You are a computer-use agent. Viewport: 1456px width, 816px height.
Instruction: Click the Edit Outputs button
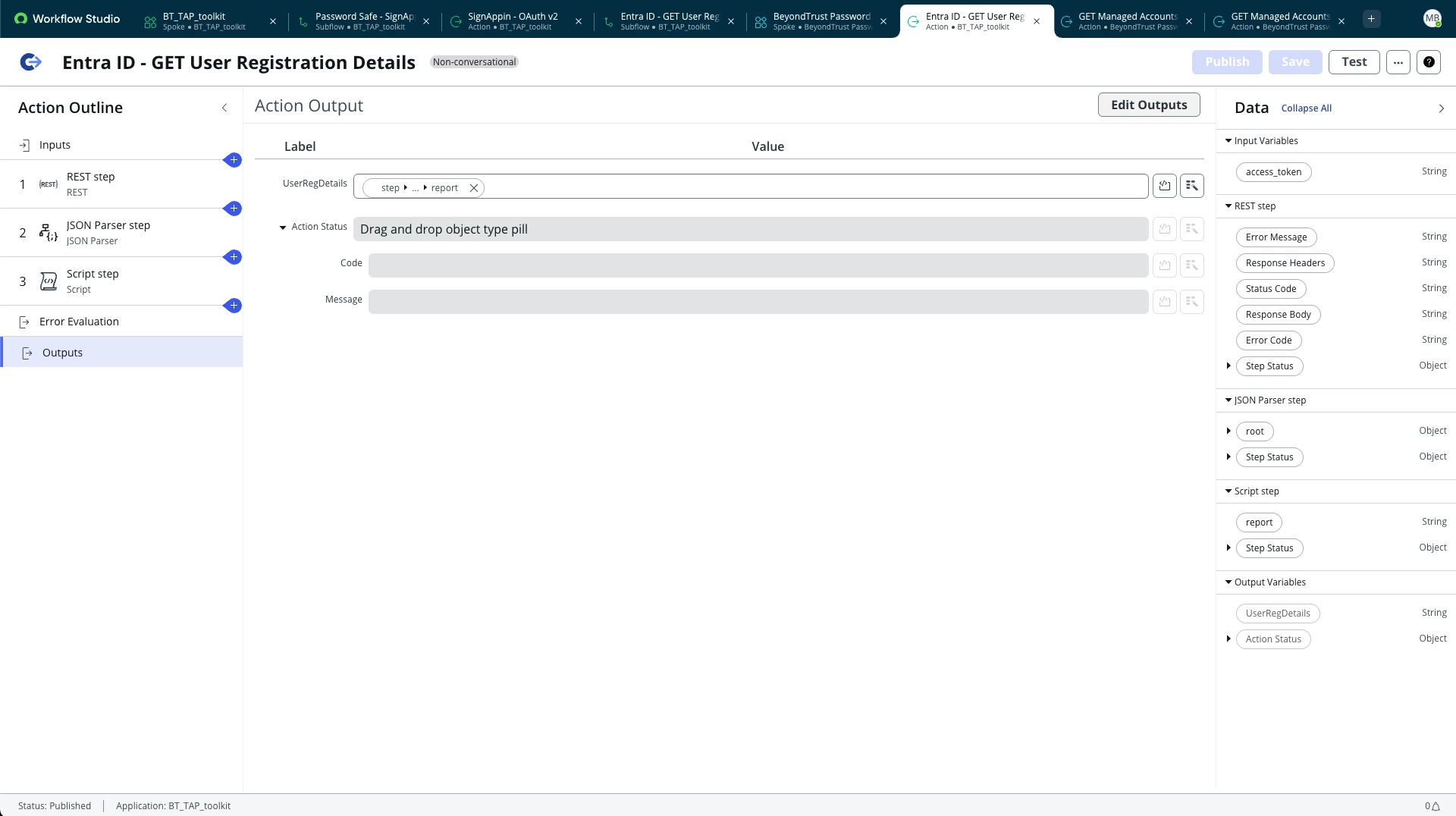[1149, 105]
